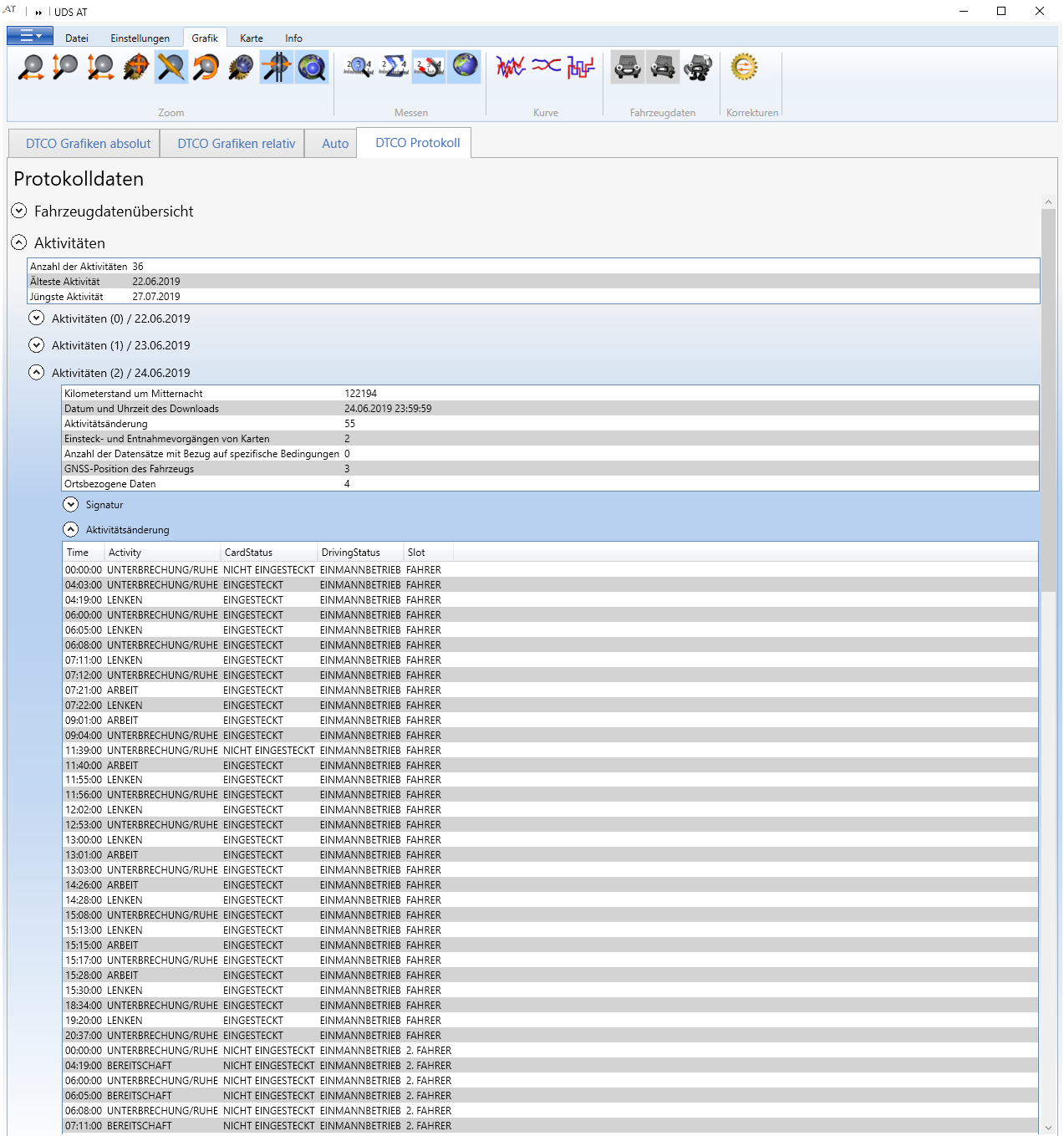Image resolution: width=1064 pixels, height=1136 pixels.
Task: Select the 11:39:00 NICHT EINGESTECKT row
Action: 551,751
